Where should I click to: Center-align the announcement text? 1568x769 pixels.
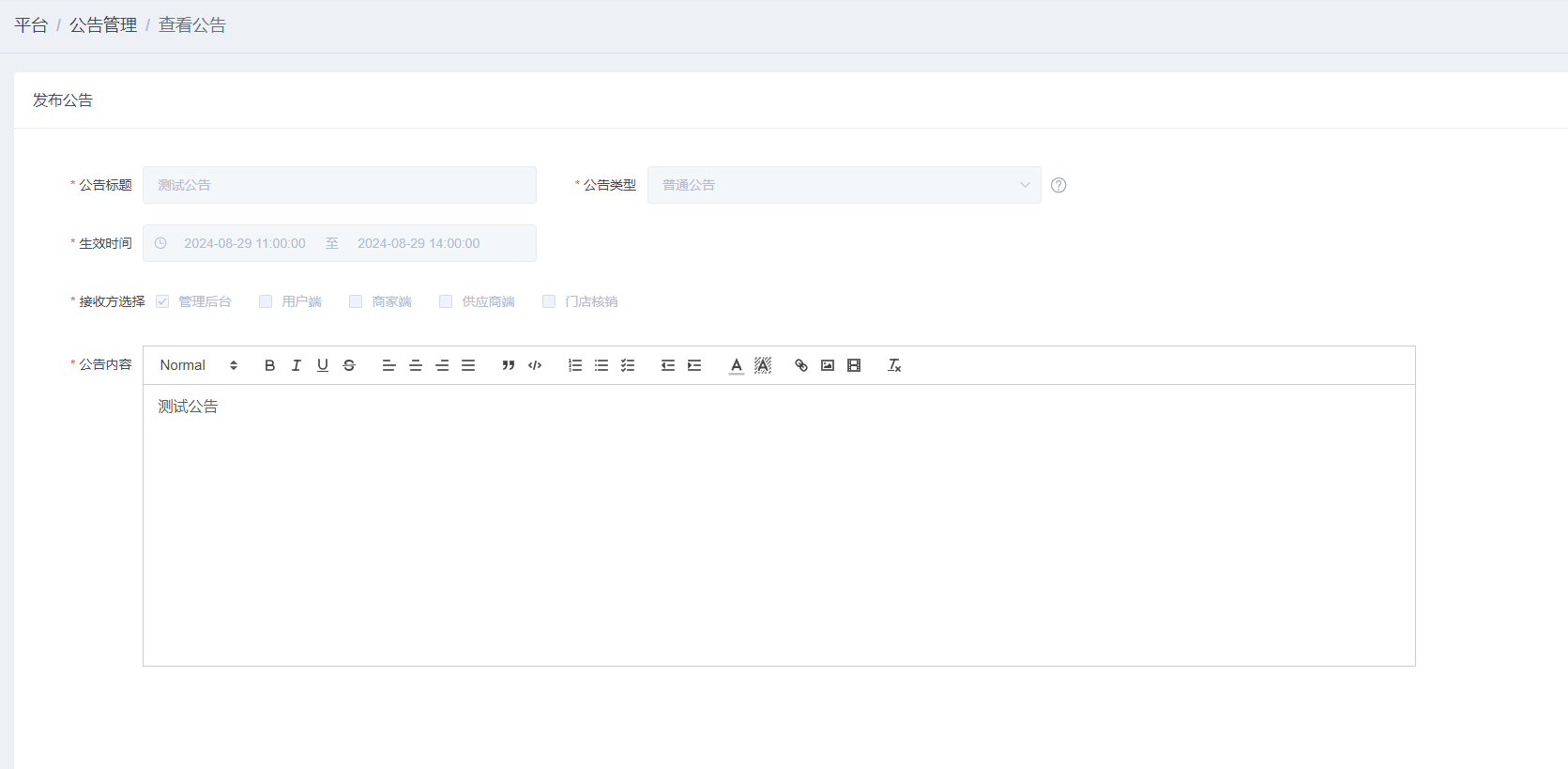[x=416, y=365]
